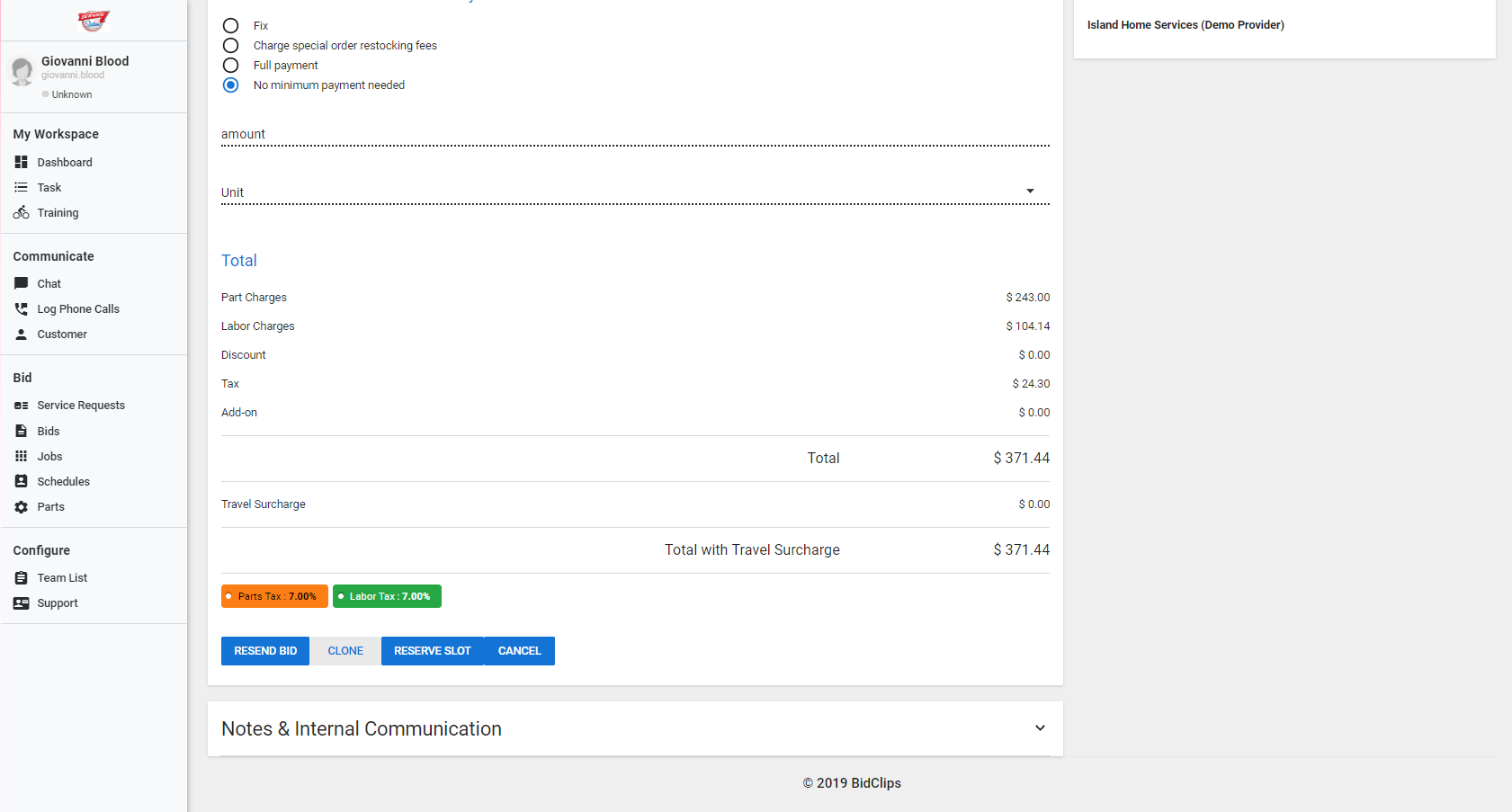1512x812 pixels.
Task: Select No minimum payment needed option
Action: [231, 85]
